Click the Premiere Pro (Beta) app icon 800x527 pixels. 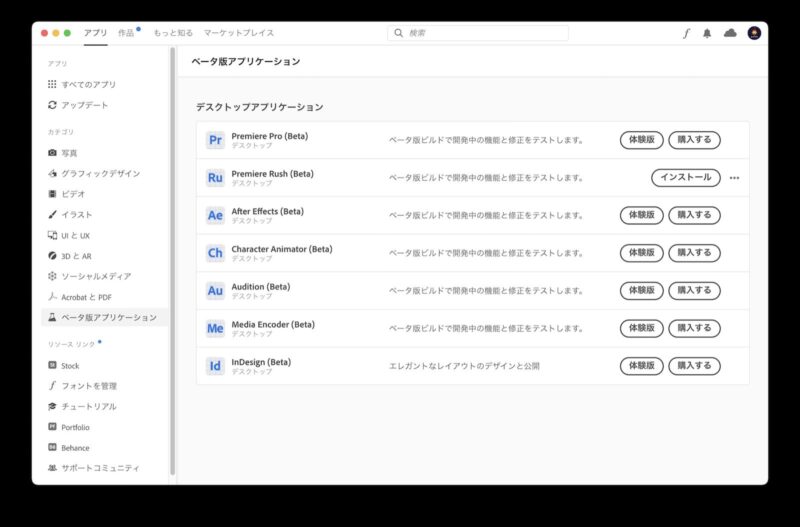pos(215,140)
